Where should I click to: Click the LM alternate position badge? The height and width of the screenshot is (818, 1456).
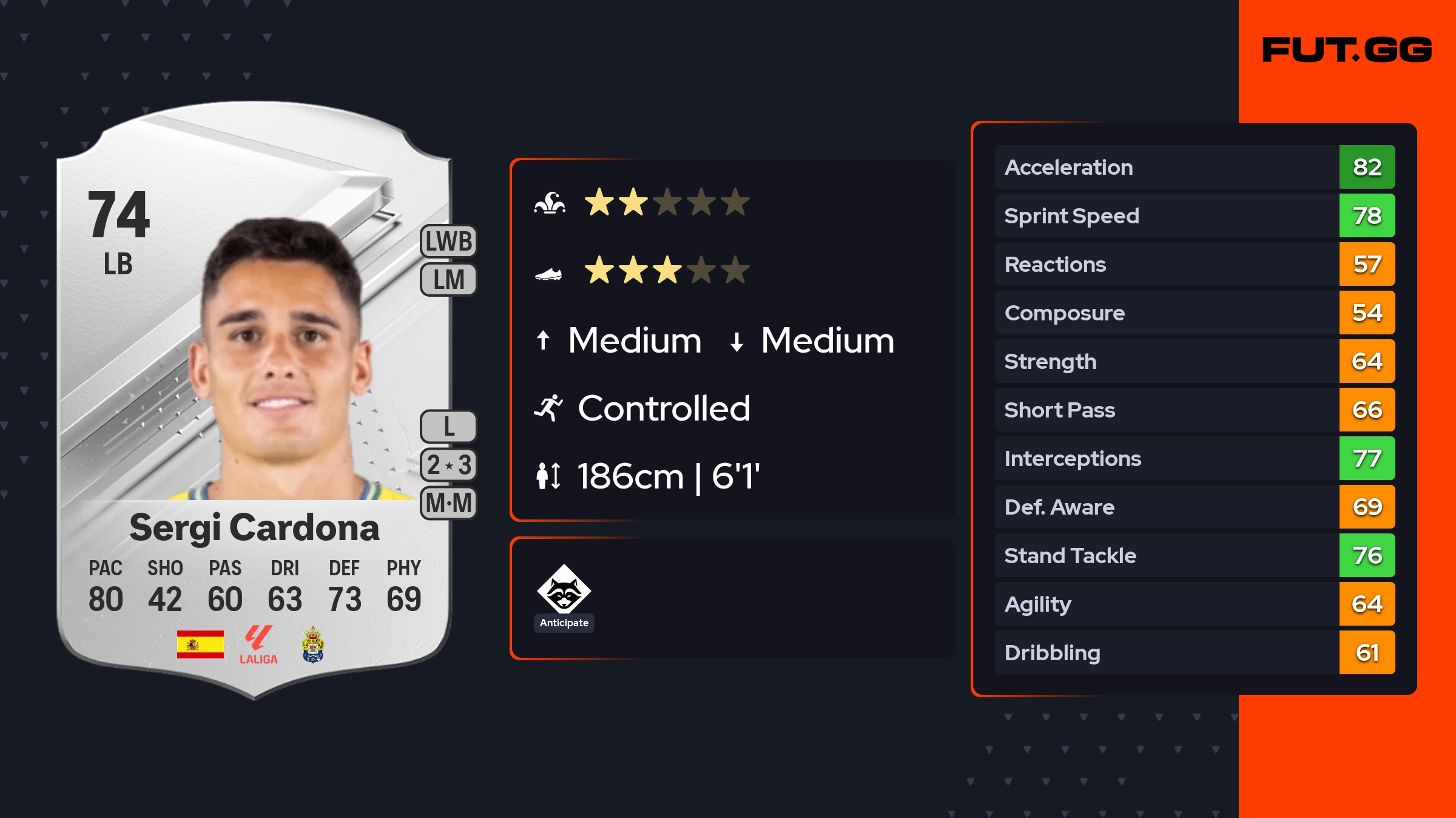pos(448,280)
